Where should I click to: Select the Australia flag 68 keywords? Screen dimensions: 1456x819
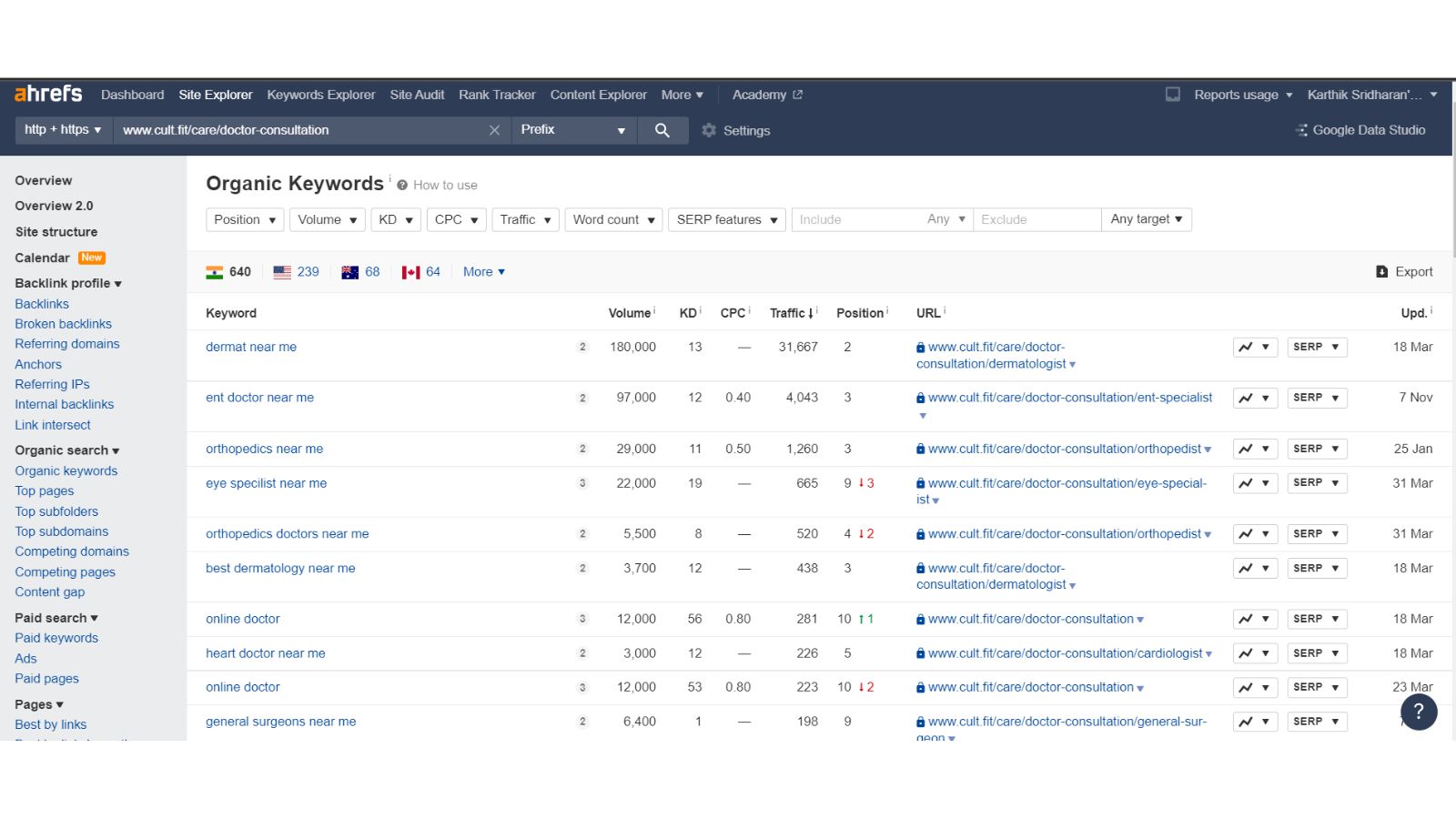[x=360, y=271]
